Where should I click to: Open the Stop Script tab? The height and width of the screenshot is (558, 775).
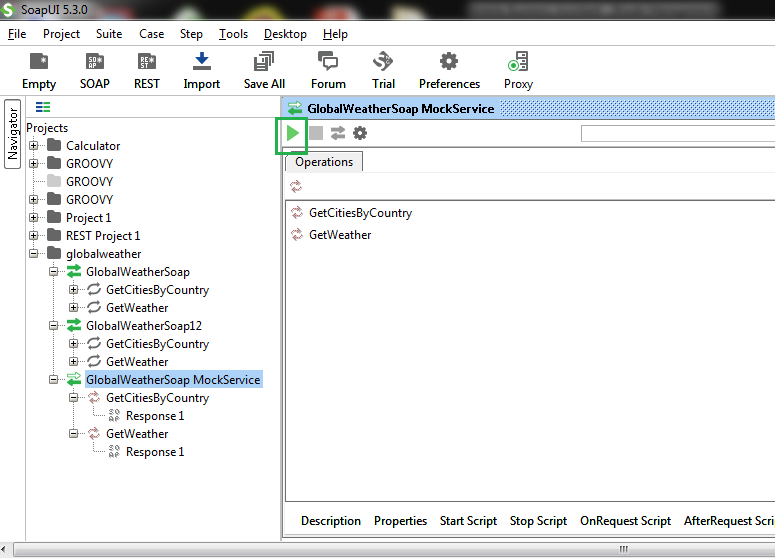[538, 520]
